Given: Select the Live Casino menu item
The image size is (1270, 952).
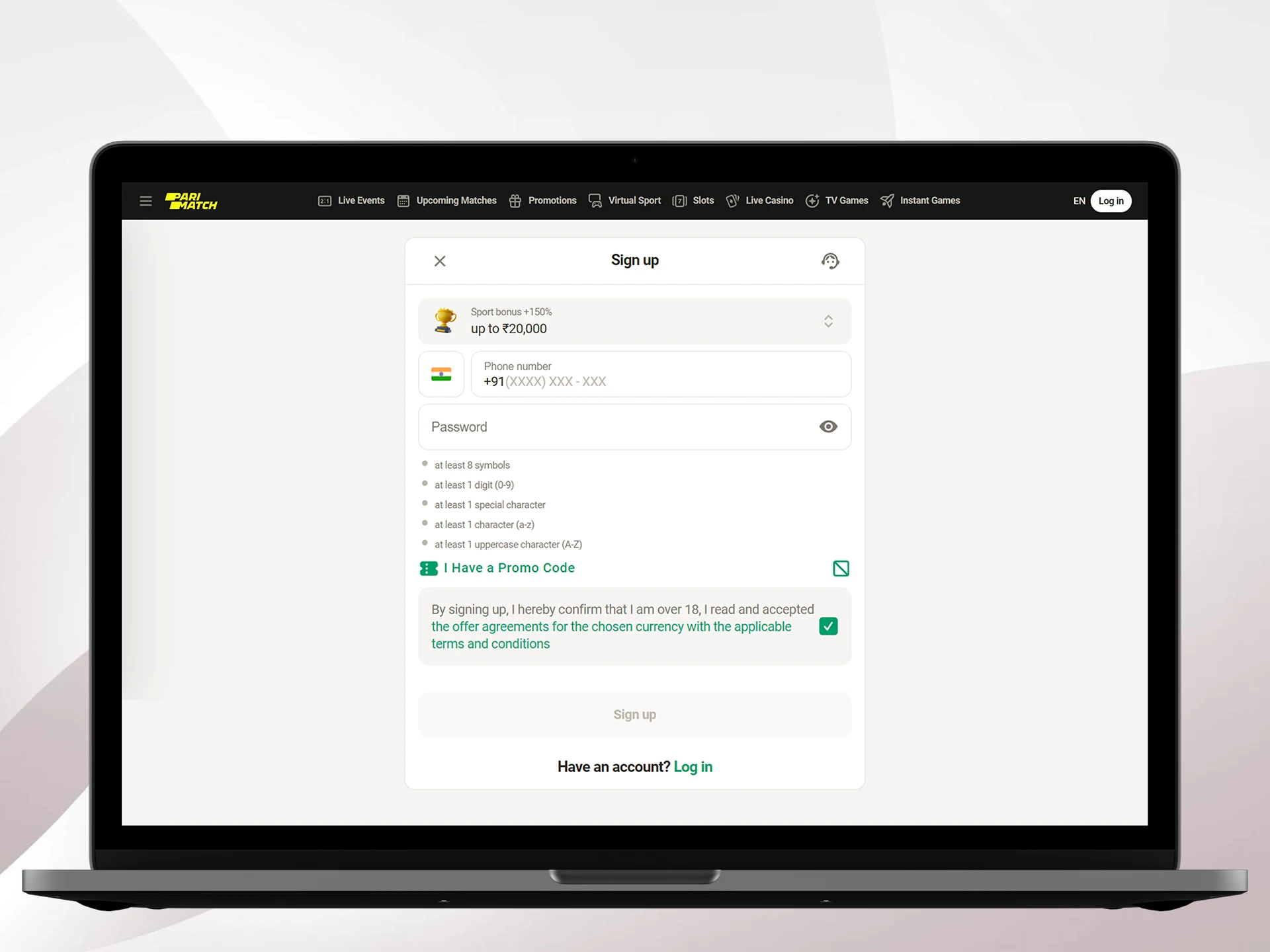Looking at the screenshot, I should point(768,200).
